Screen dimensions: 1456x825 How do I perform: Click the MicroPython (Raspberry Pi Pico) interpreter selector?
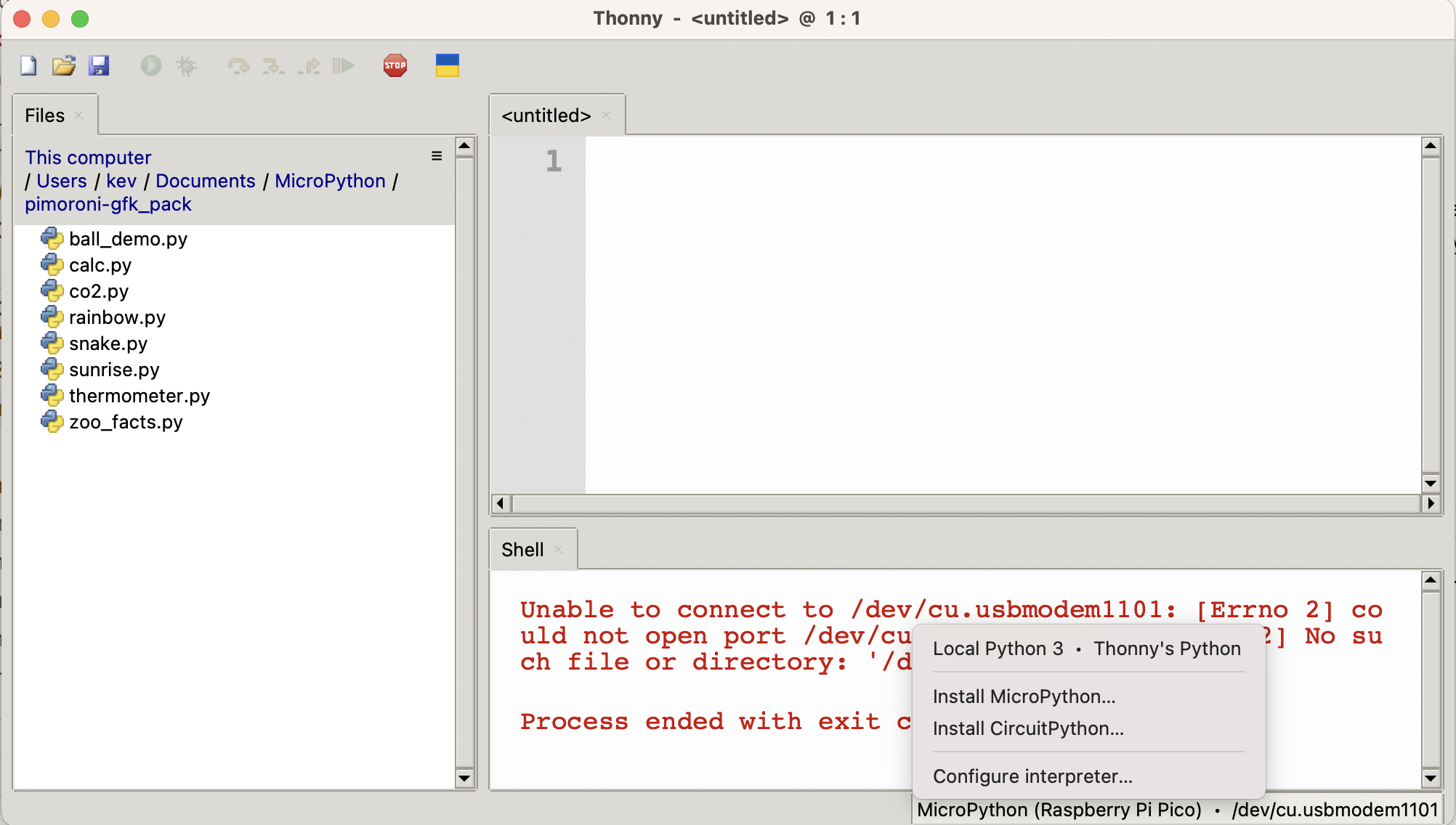coord(1178,810)
